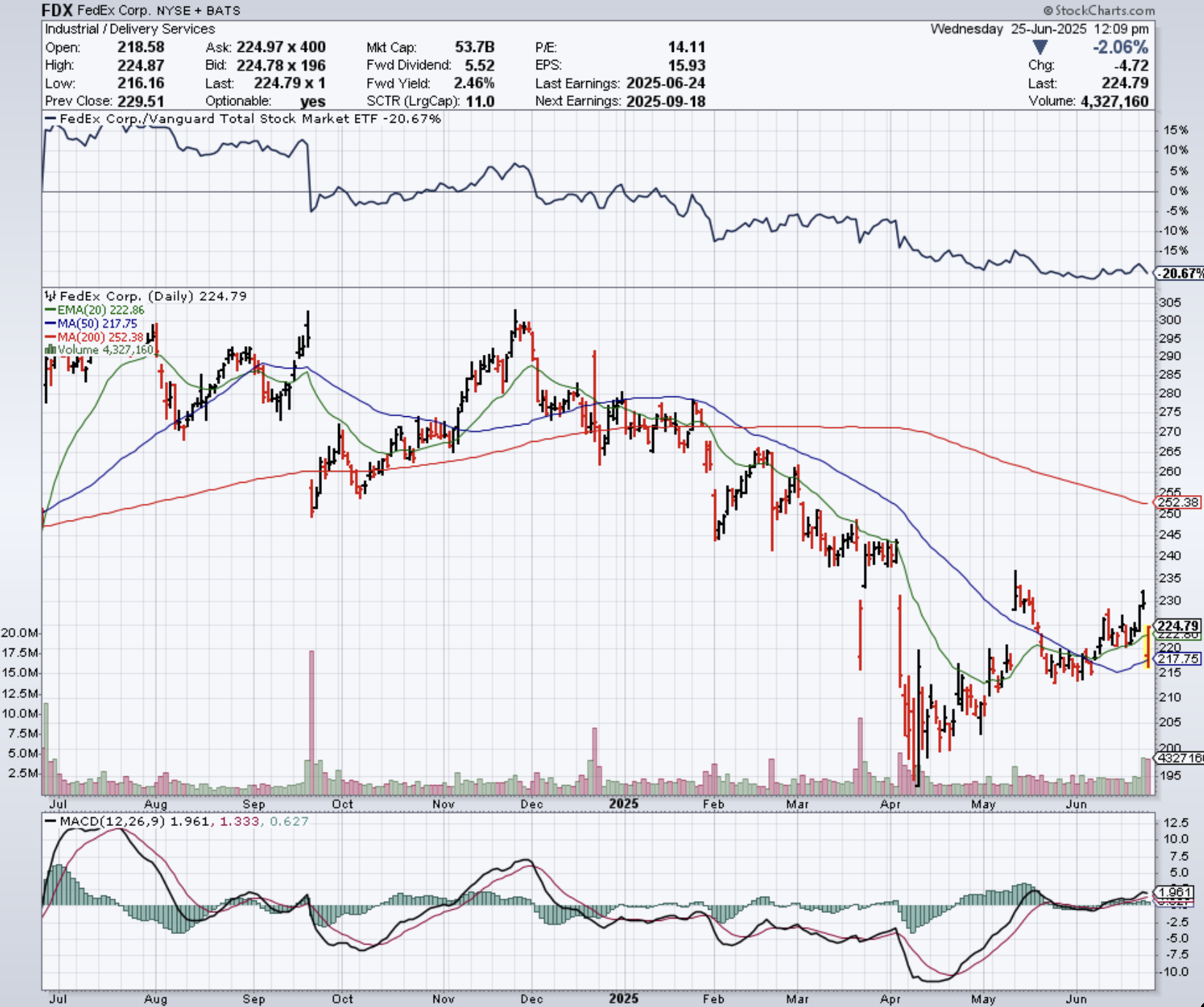Click the -2.06% percent change
1204x1007 pixels.
(x=1120, y=47)
